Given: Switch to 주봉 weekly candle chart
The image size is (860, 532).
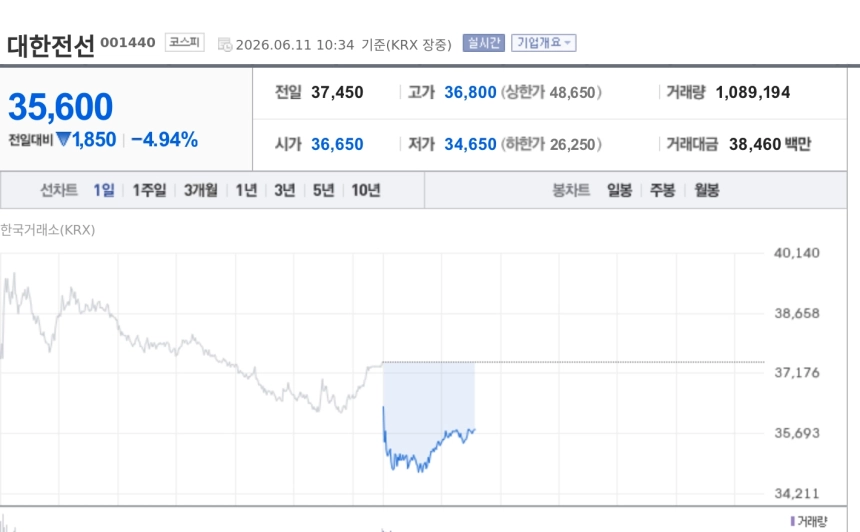Looking at the screenshot, I should (663, 190).
